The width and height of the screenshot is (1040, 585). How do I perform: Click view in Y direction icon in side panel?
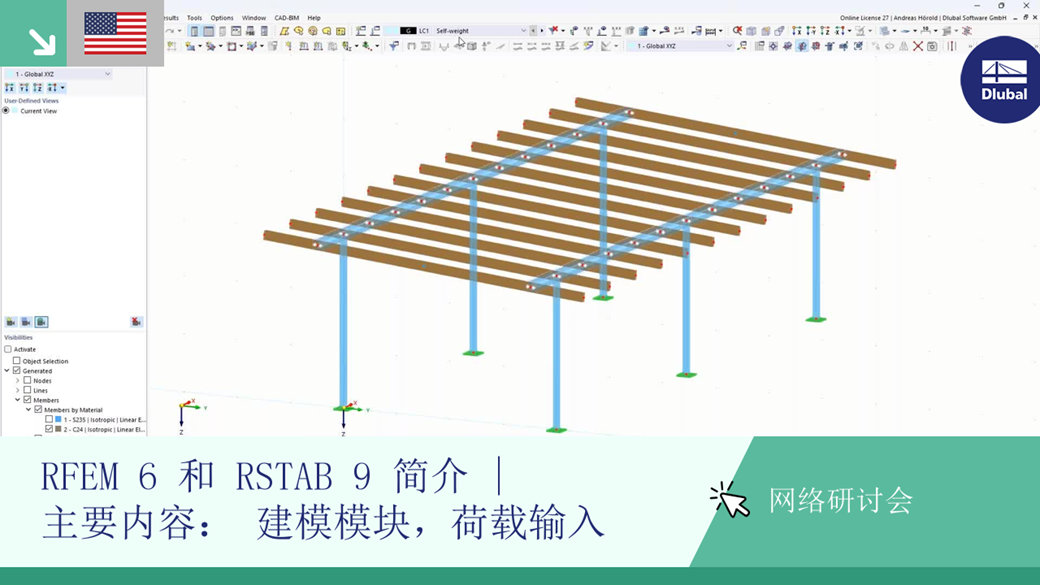(x=24, y=88)
